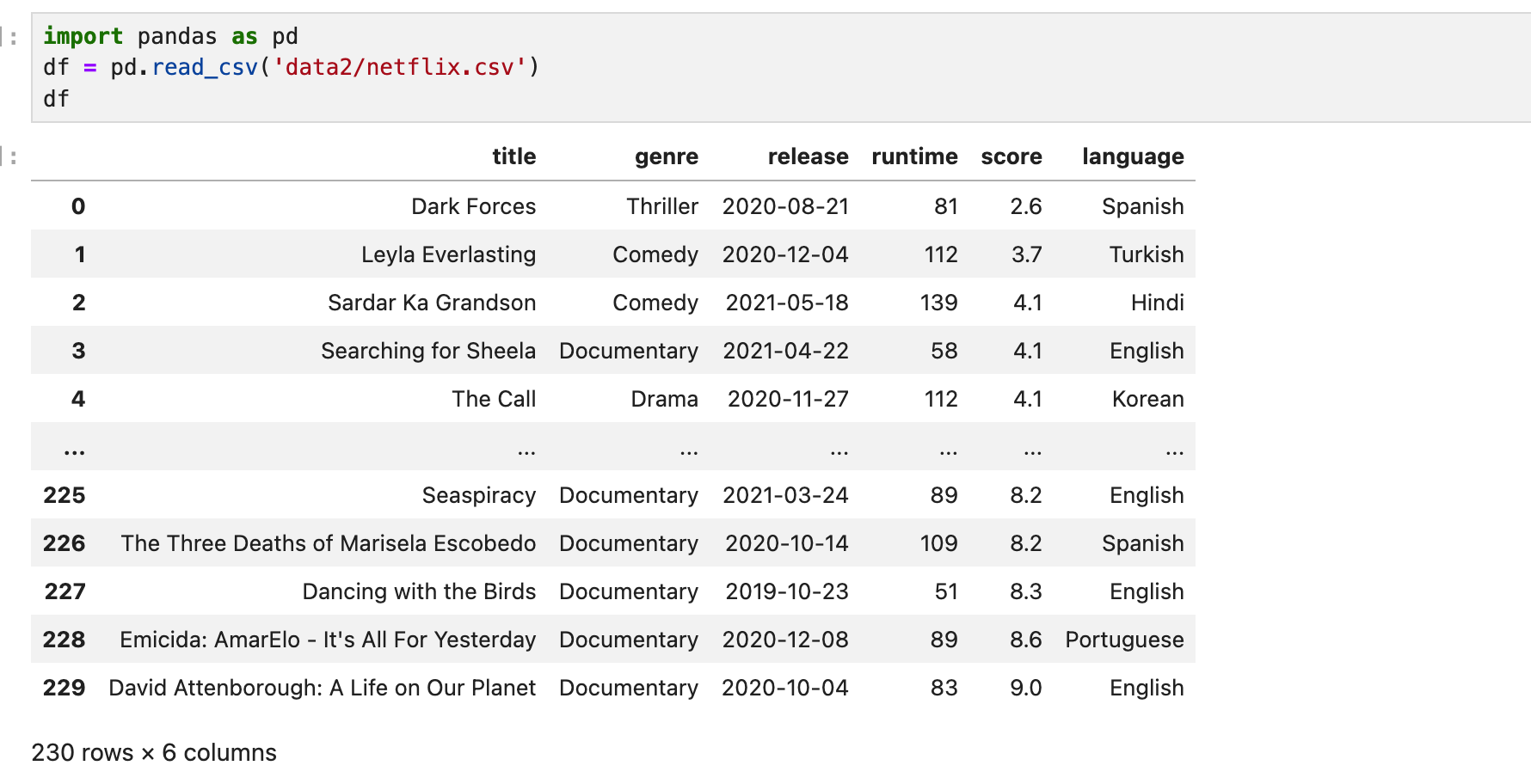
Task: Click release date 2021-04-22
Action: (x=785, y=351)
